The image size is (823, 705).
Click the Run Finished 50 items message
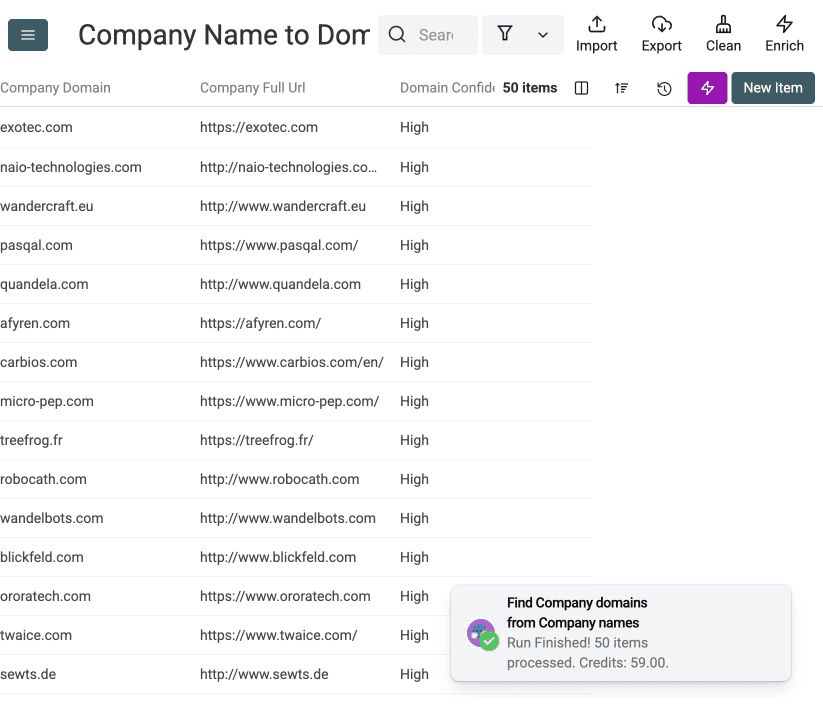tap(587, 653)
